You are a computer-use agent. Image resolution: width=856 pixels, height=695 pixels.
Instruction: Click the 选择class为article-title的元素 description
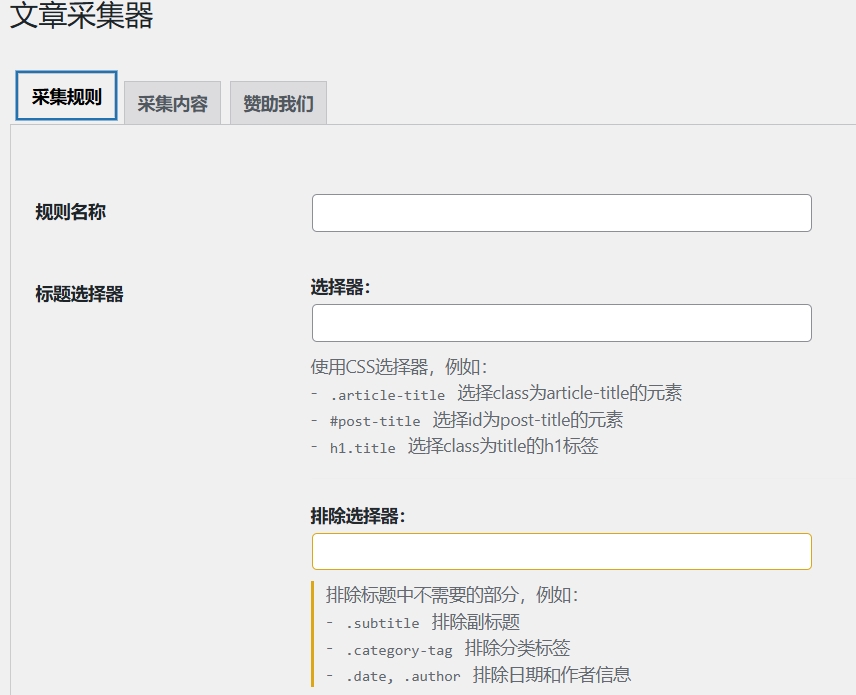(569, 393)
